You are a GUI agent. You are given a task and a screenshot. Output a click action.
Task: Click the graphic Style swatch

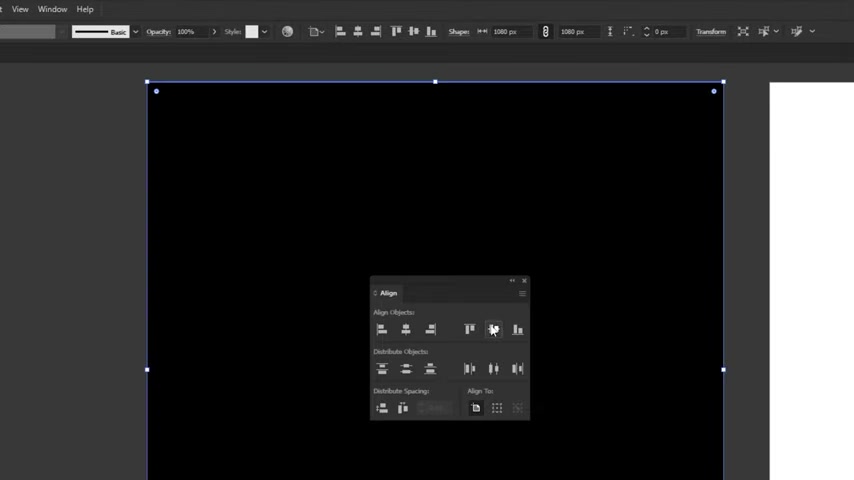(252, 32)
